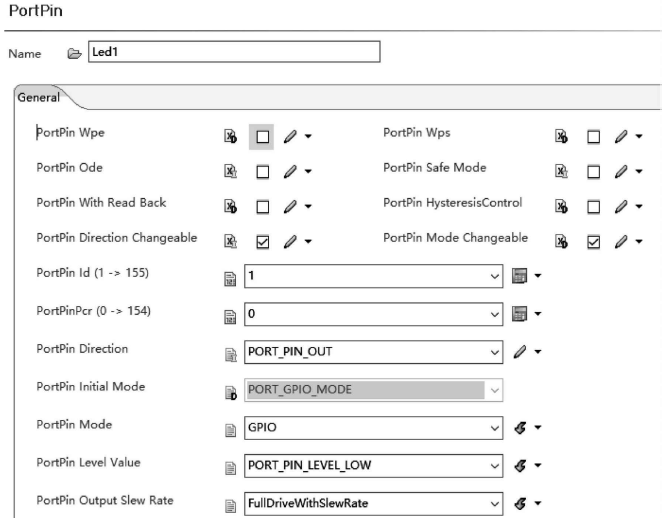The image size is (667, 520).
Task: Uncheck PortPin Direction Changeable
Action: (x=262, y=242)
